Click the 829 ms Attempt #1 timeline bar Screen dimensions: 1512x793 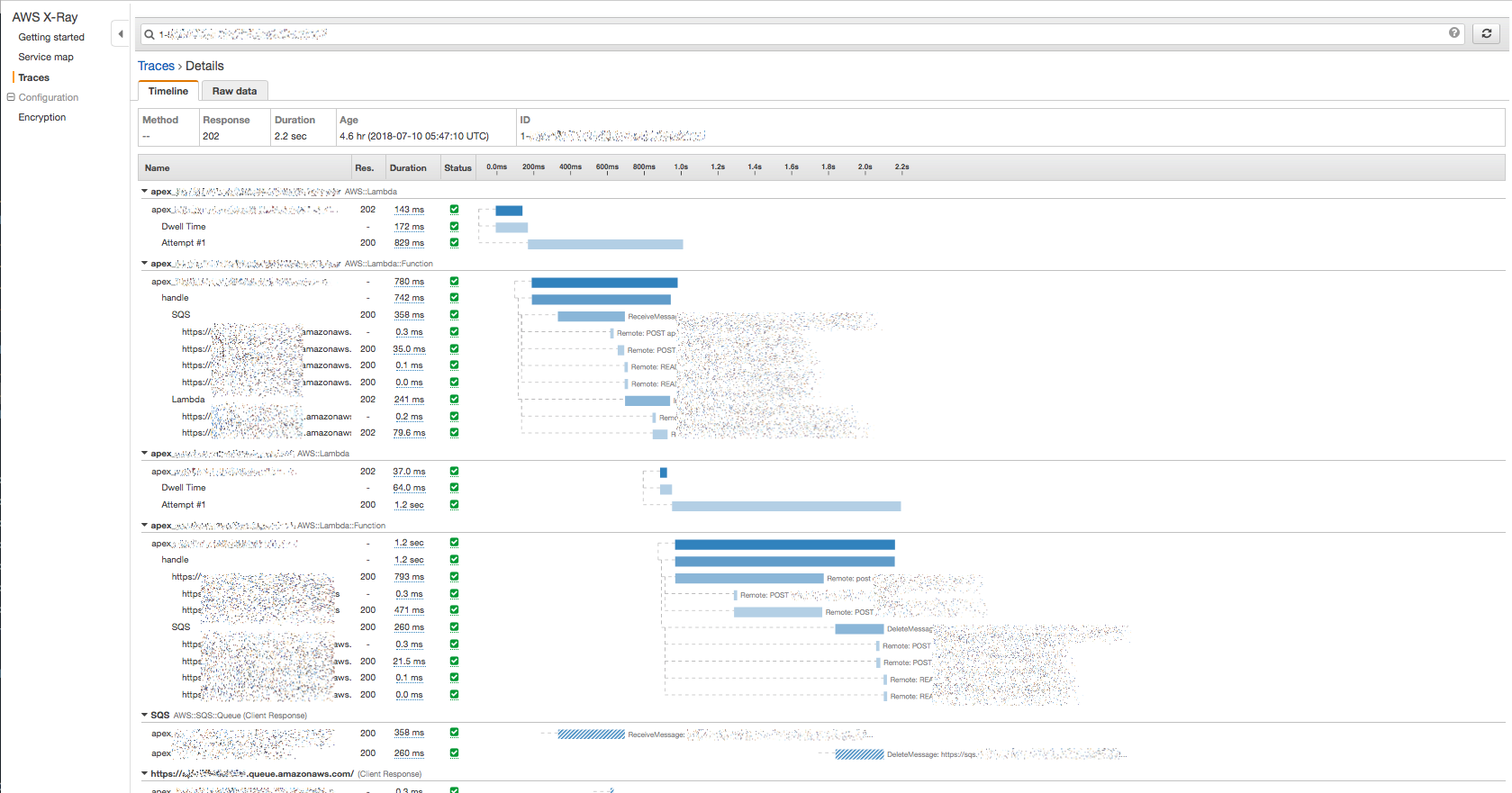(x=605, y=244)
